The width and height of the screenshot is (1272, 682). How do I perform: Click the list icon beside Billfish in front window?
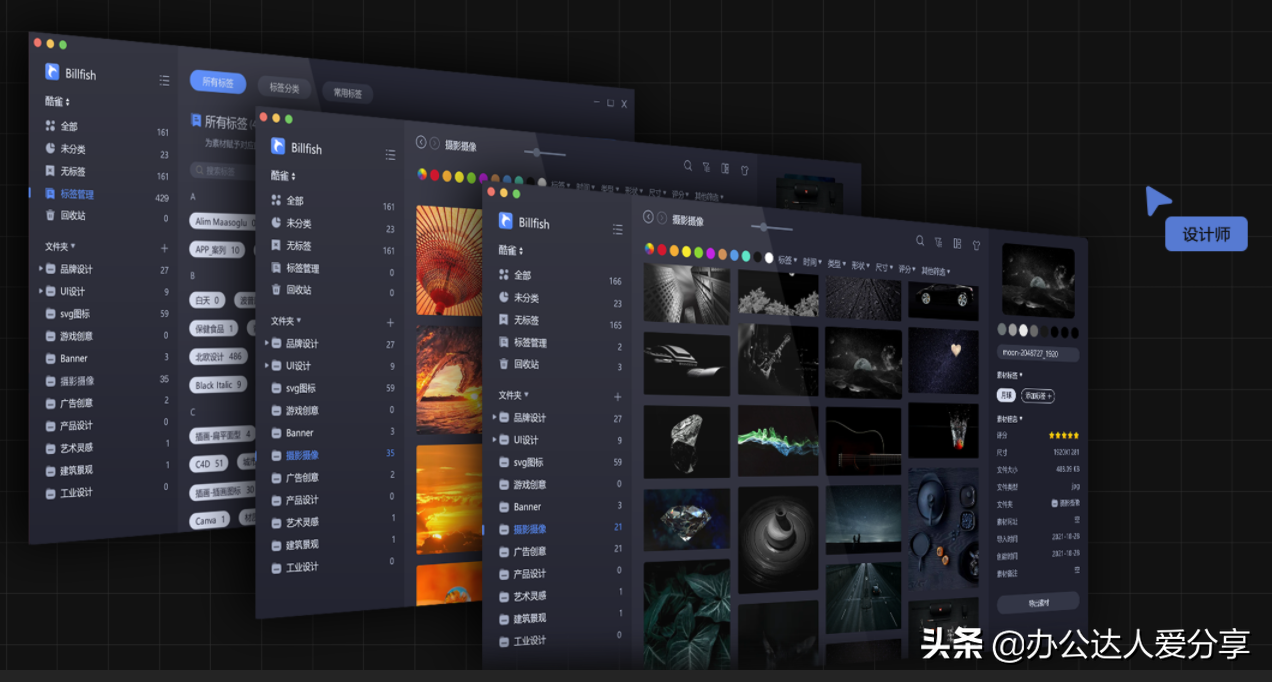[617, 229]
